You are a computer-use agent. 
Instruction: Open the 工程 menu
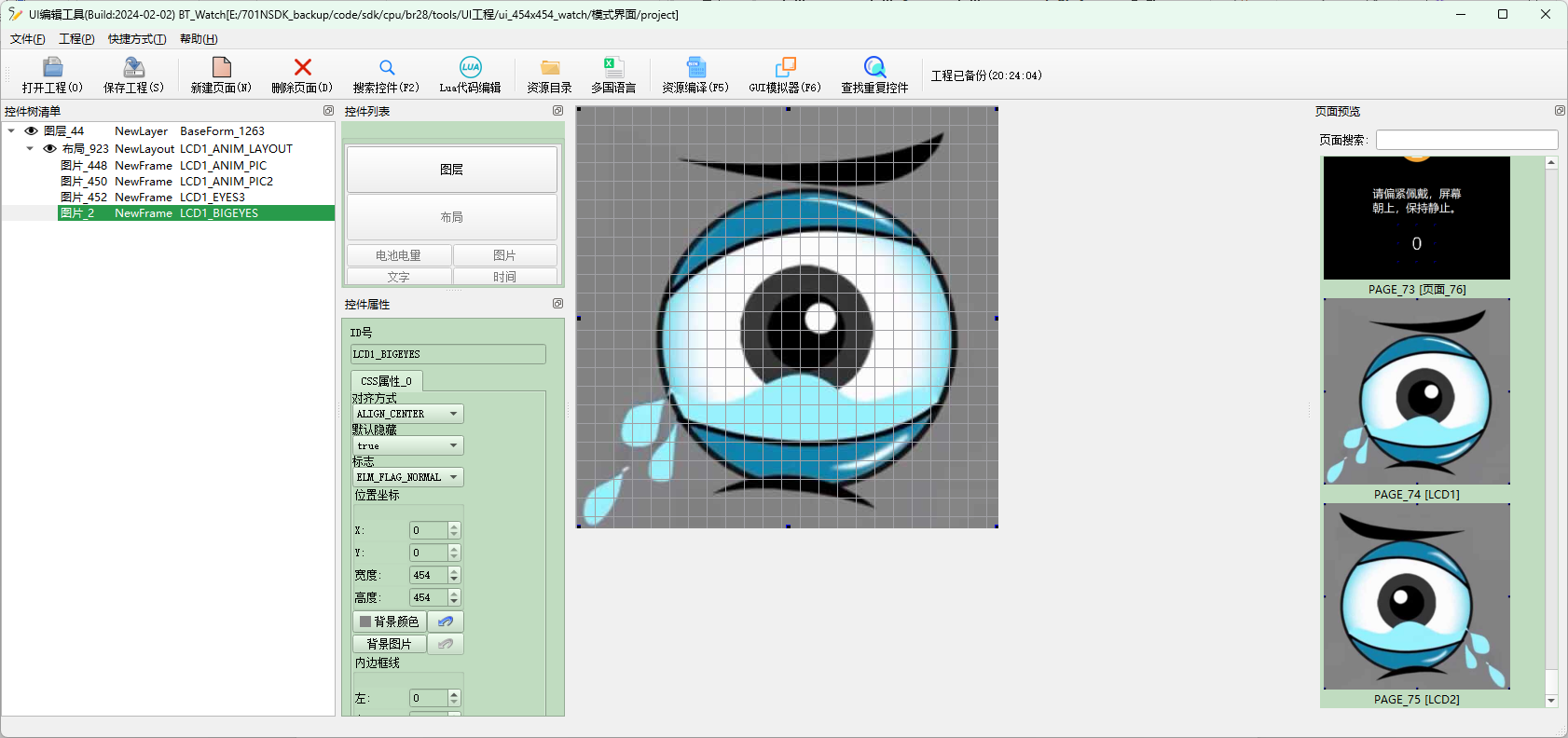76,39
